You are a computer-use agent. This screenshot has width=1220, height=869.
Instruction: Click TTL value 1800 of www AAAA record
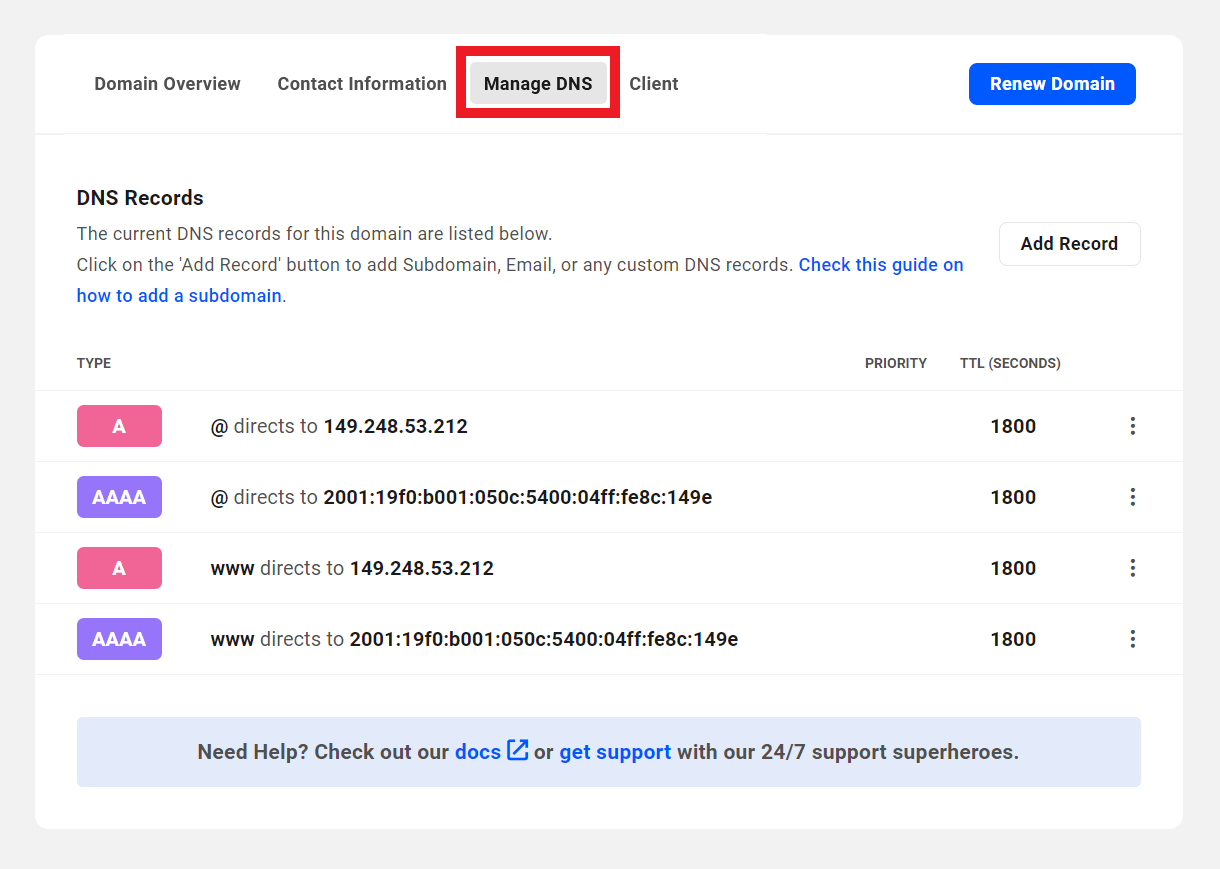pyautogui.click(x=1013, y=639)
